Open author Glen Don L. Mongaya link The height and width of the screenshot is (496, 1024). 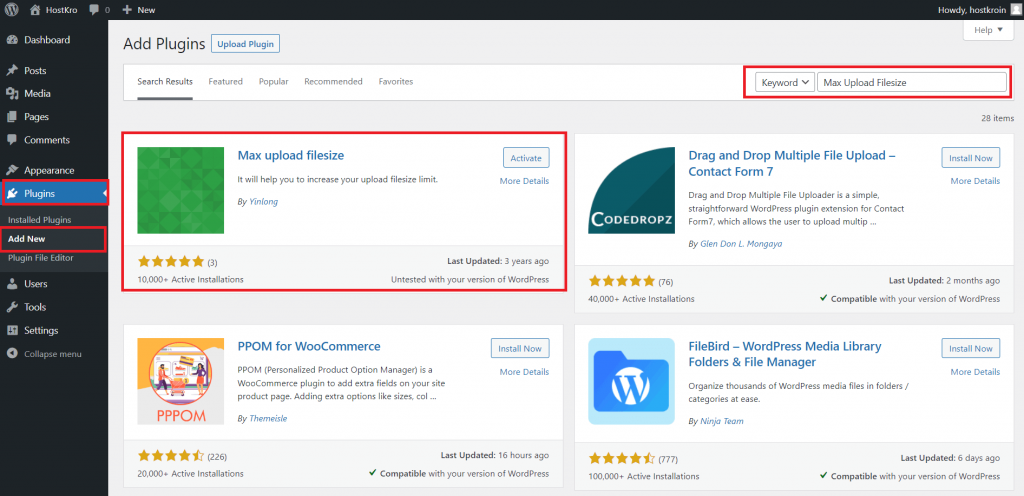pos(741,243)
